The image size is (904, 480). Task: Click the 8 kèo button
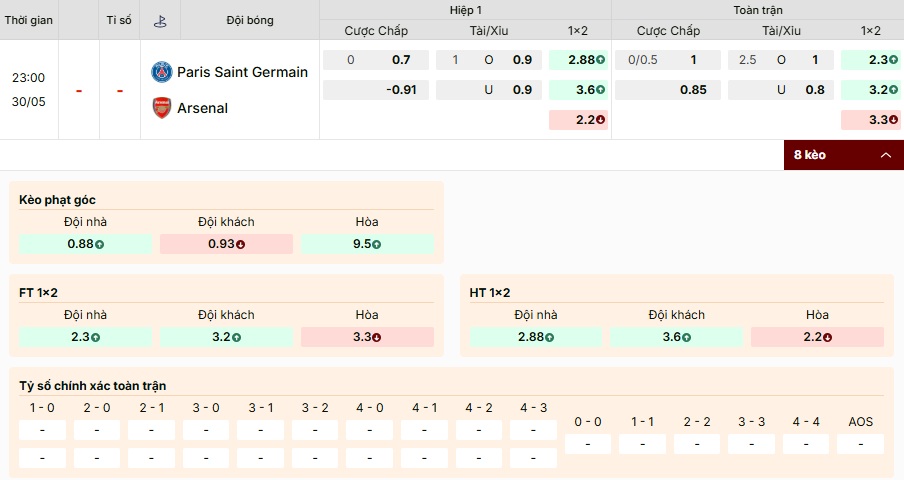(x=843, y=155)
